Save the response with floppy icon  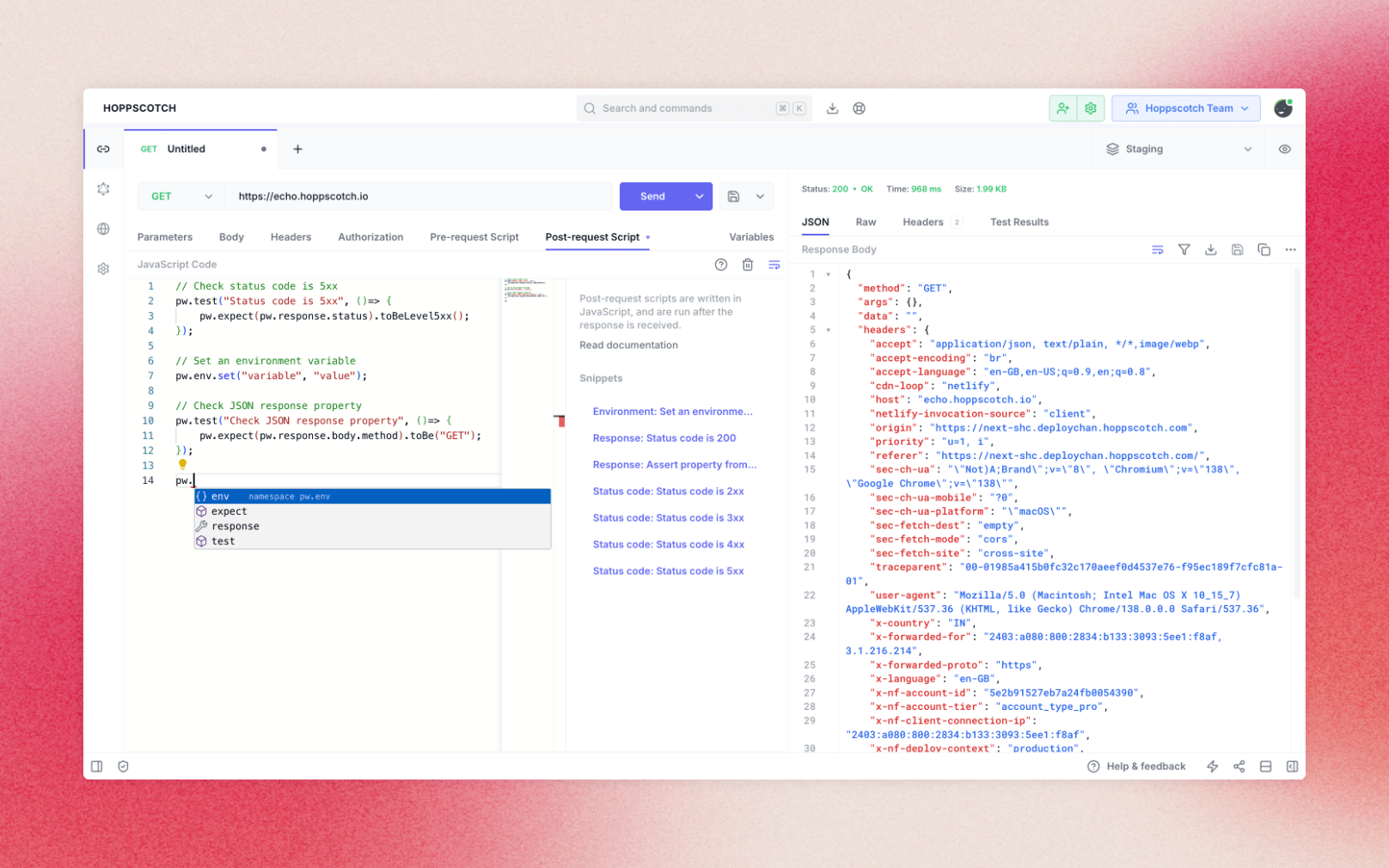[1238, 249]
